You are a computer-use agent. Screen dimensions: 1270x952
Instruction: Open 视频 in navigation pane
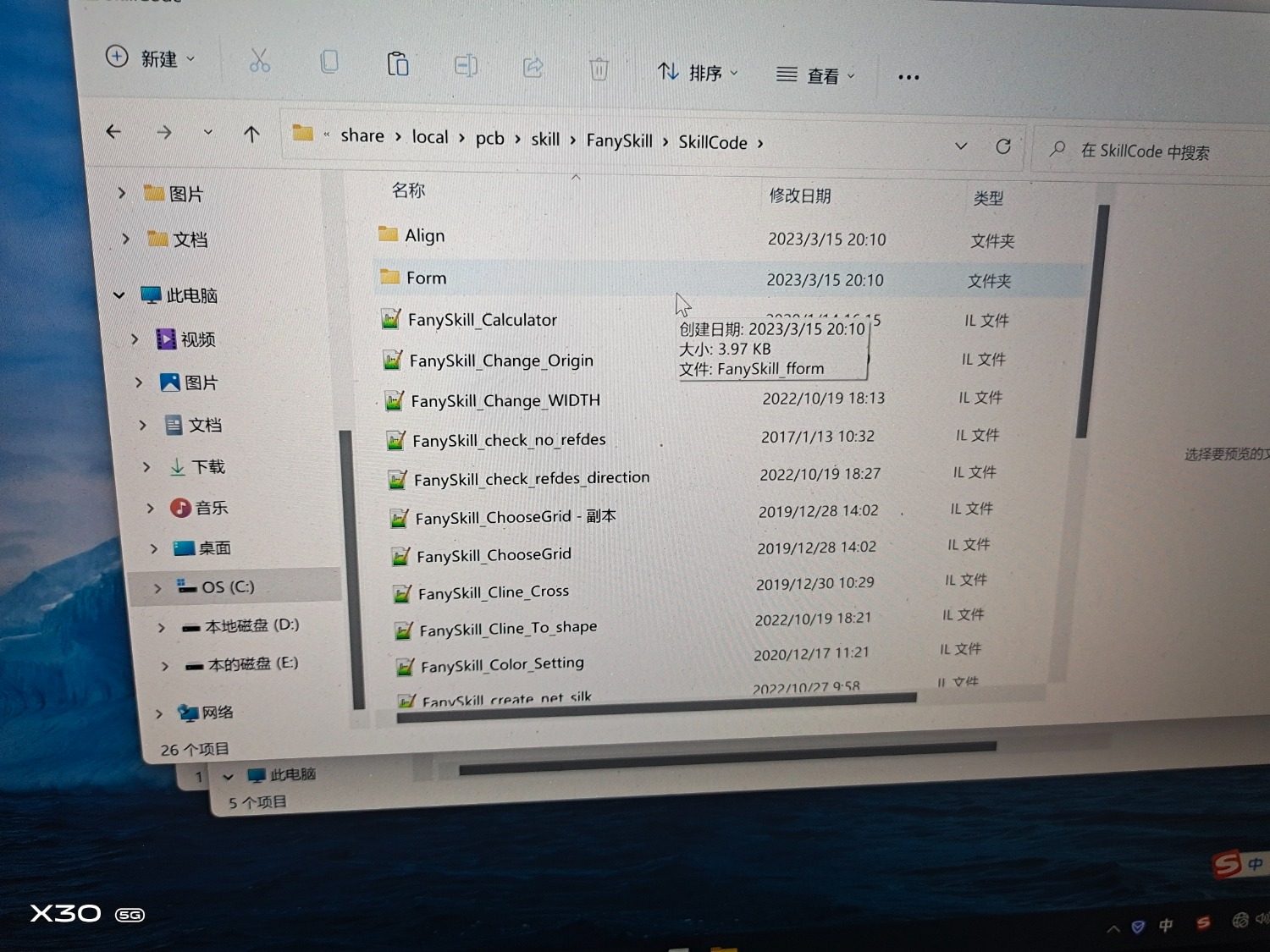[186, 339]
